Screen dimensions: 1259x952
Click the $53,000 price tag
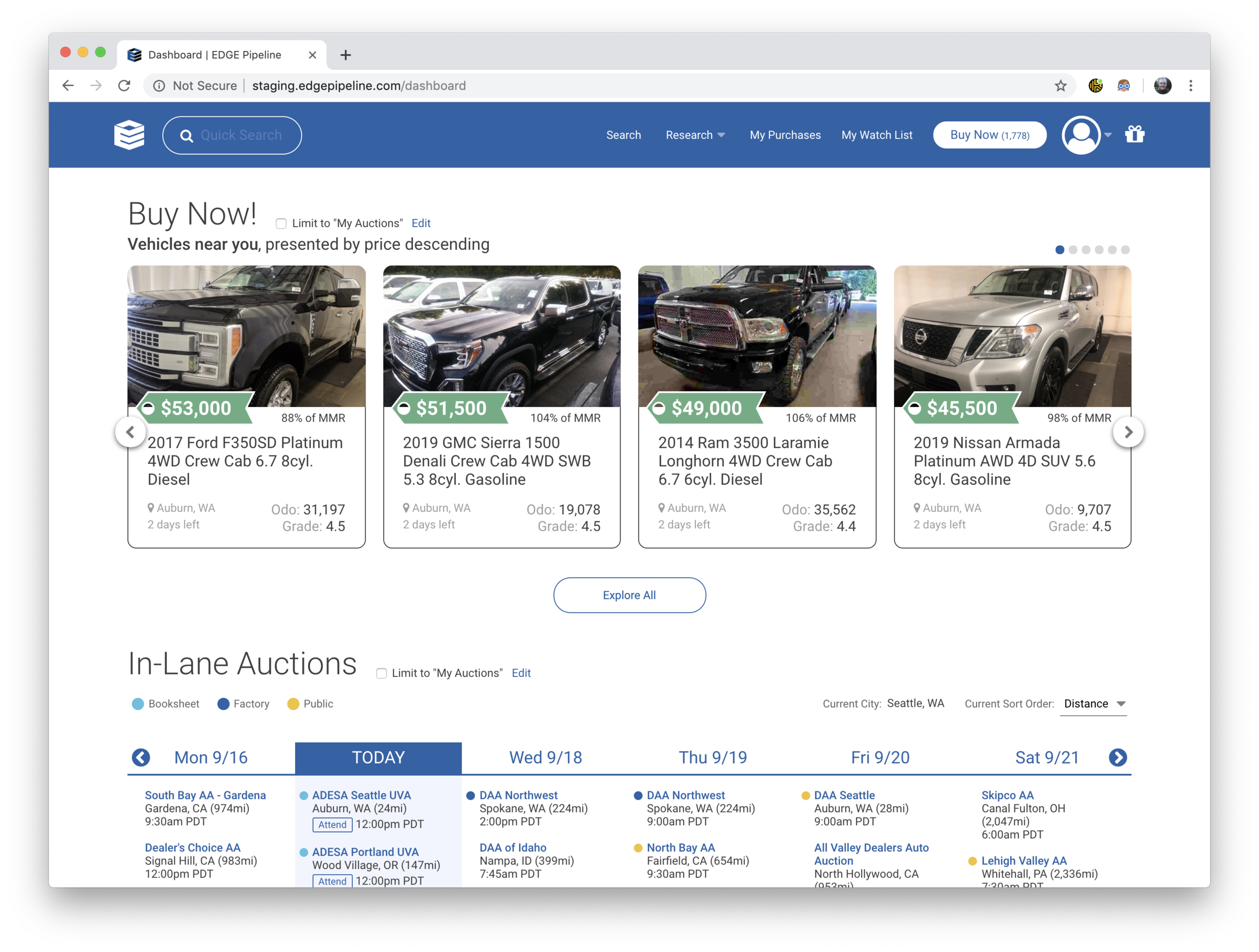[x=196, y=407]
